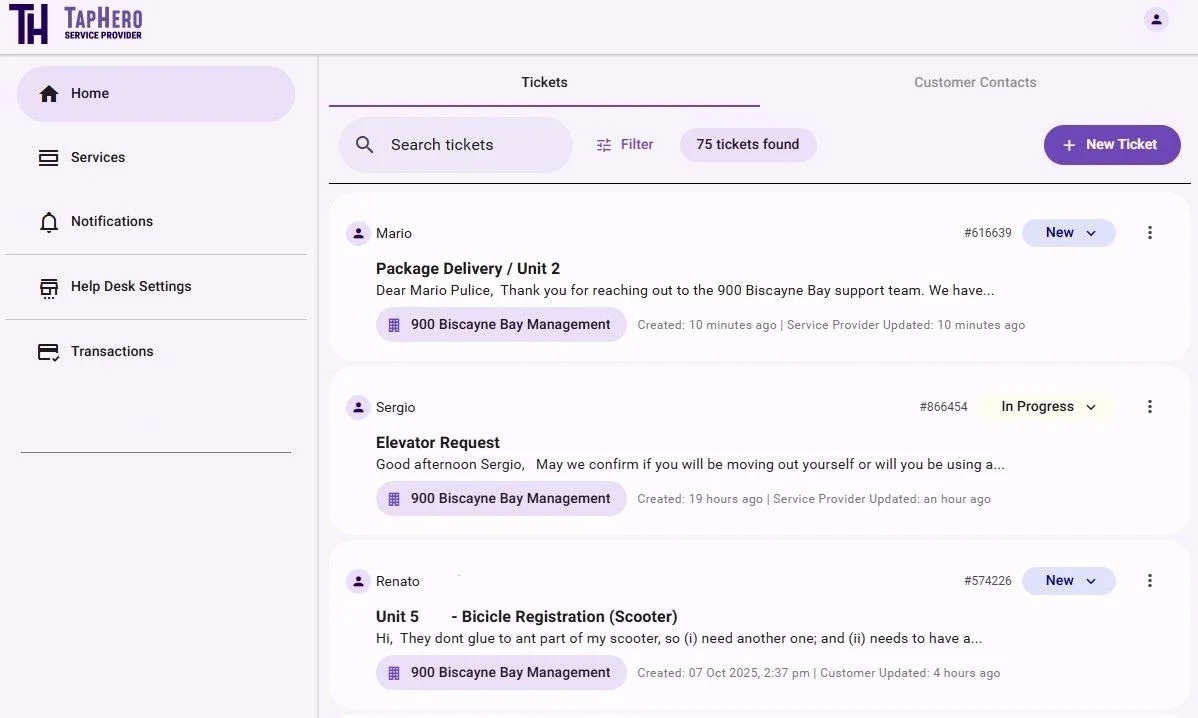Click the TapHero logo
This screenshot has height=718, width=1198.
pyautogui.click(x=76, y=24)
